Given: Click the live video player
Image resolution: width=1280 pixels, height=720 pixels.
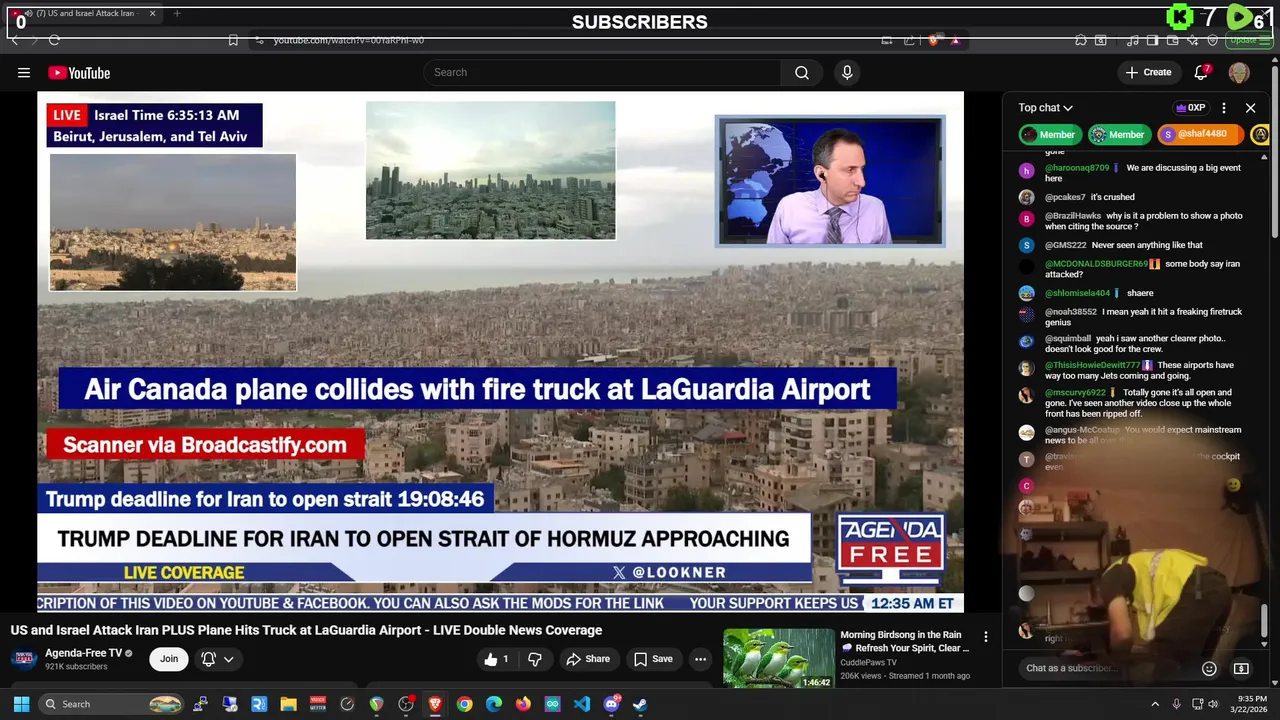Looking at the screenshot, I should [500, 352].
